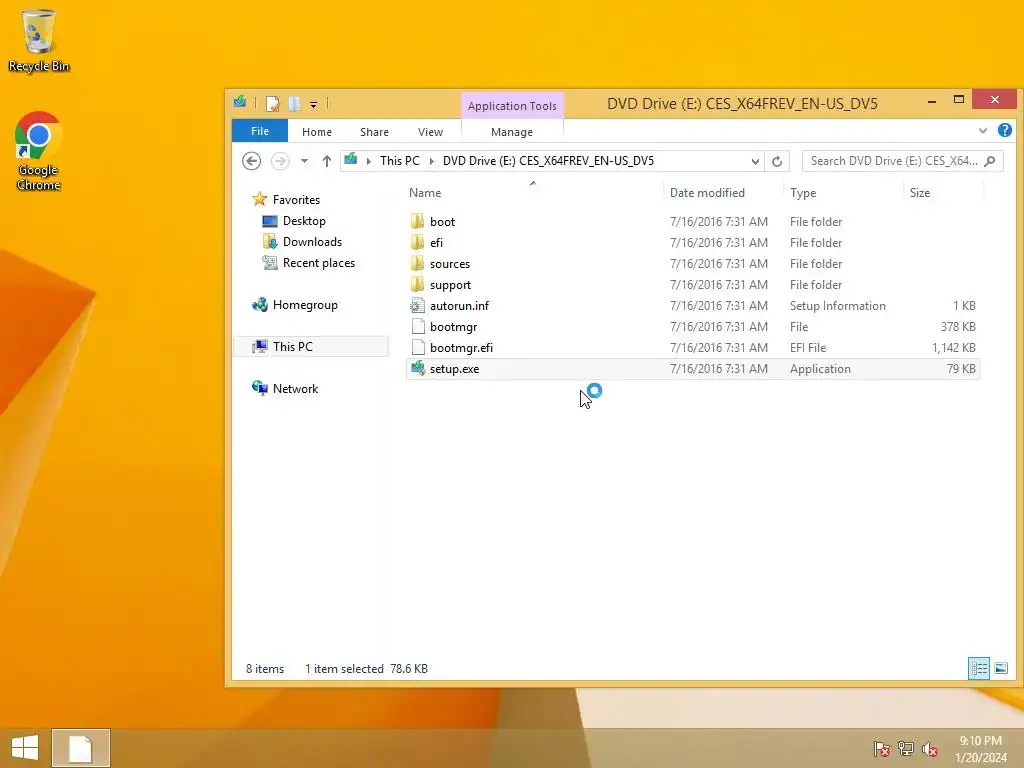This screenshot has width=1024, height=768.
Task: Open the Recycle Bin desktop icon
Action: click(x=39, y=40)
